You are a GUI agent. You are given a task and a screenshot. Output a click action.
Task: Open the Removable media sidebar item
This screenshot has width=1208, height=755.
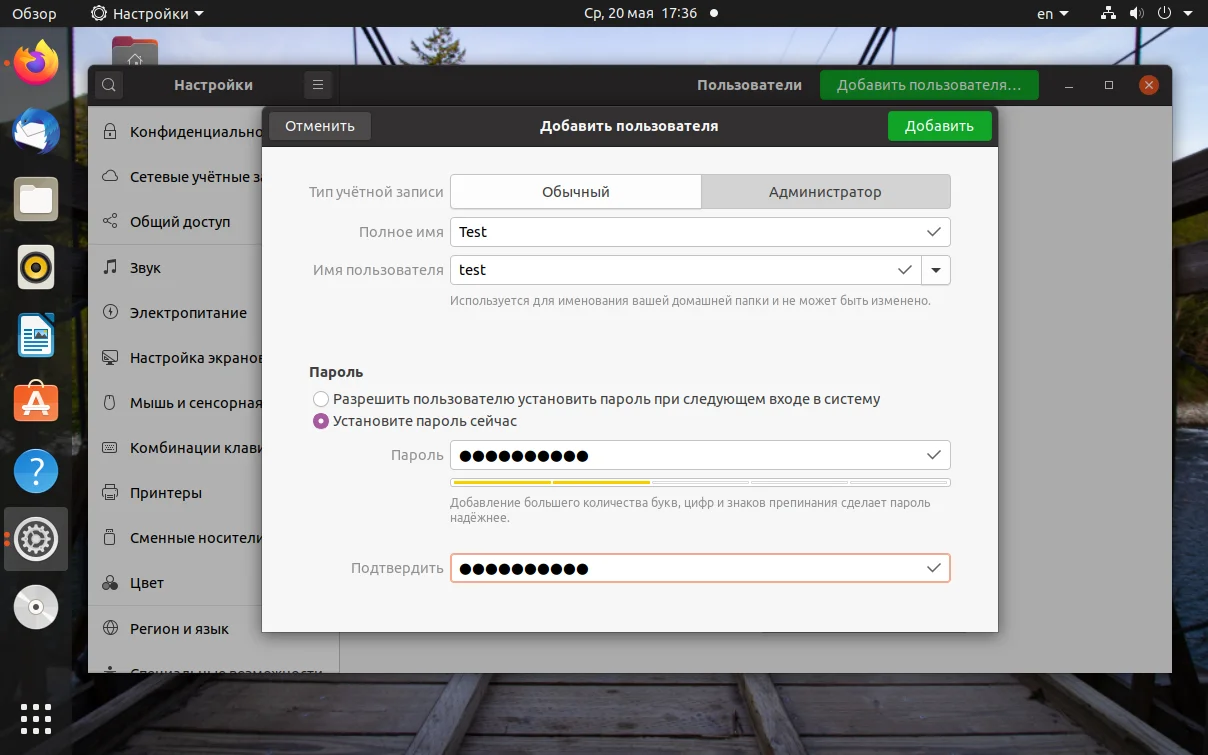(175, 538)
